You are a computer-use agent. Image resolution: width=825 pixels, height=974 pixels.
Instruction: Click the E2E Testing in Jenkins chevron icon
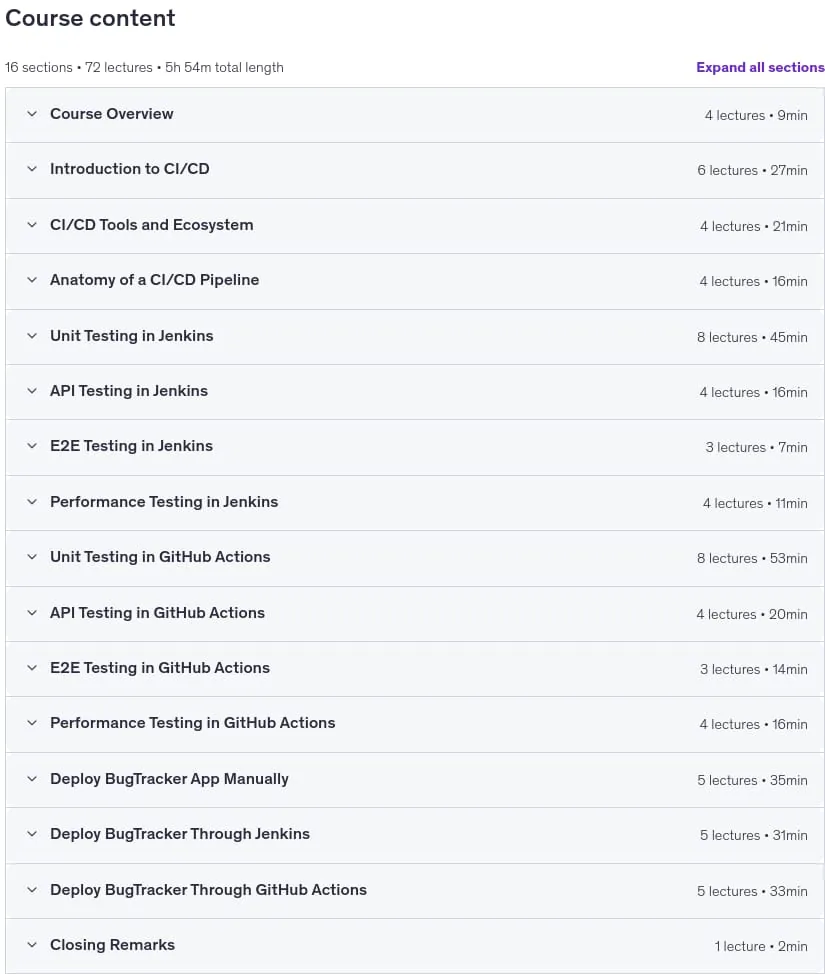coord(32,446)
